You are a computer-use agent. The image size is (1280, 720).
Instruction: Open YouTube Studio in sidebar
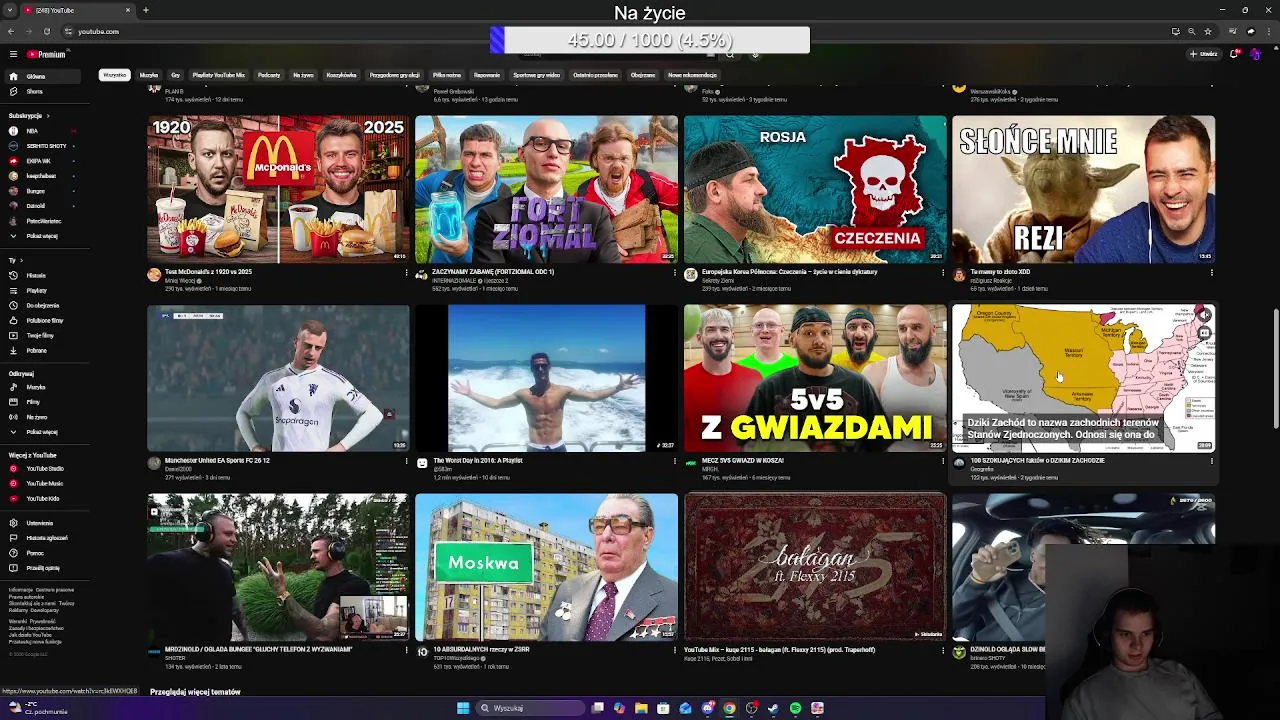[x=44, y=468]
